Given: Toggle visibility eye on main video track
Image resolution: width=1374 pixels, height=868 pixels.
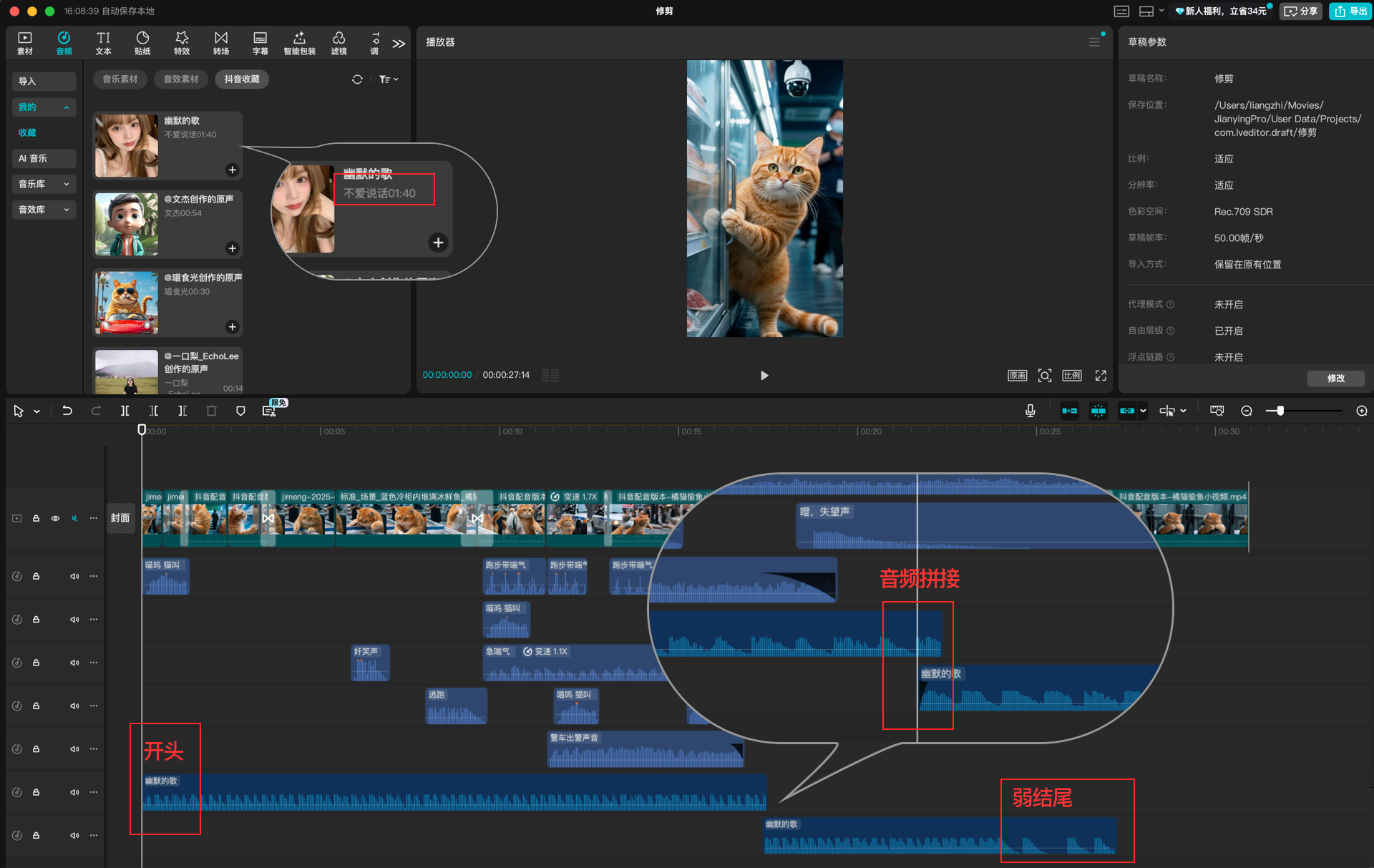Looking at the screenshot, I should point(55,518).
